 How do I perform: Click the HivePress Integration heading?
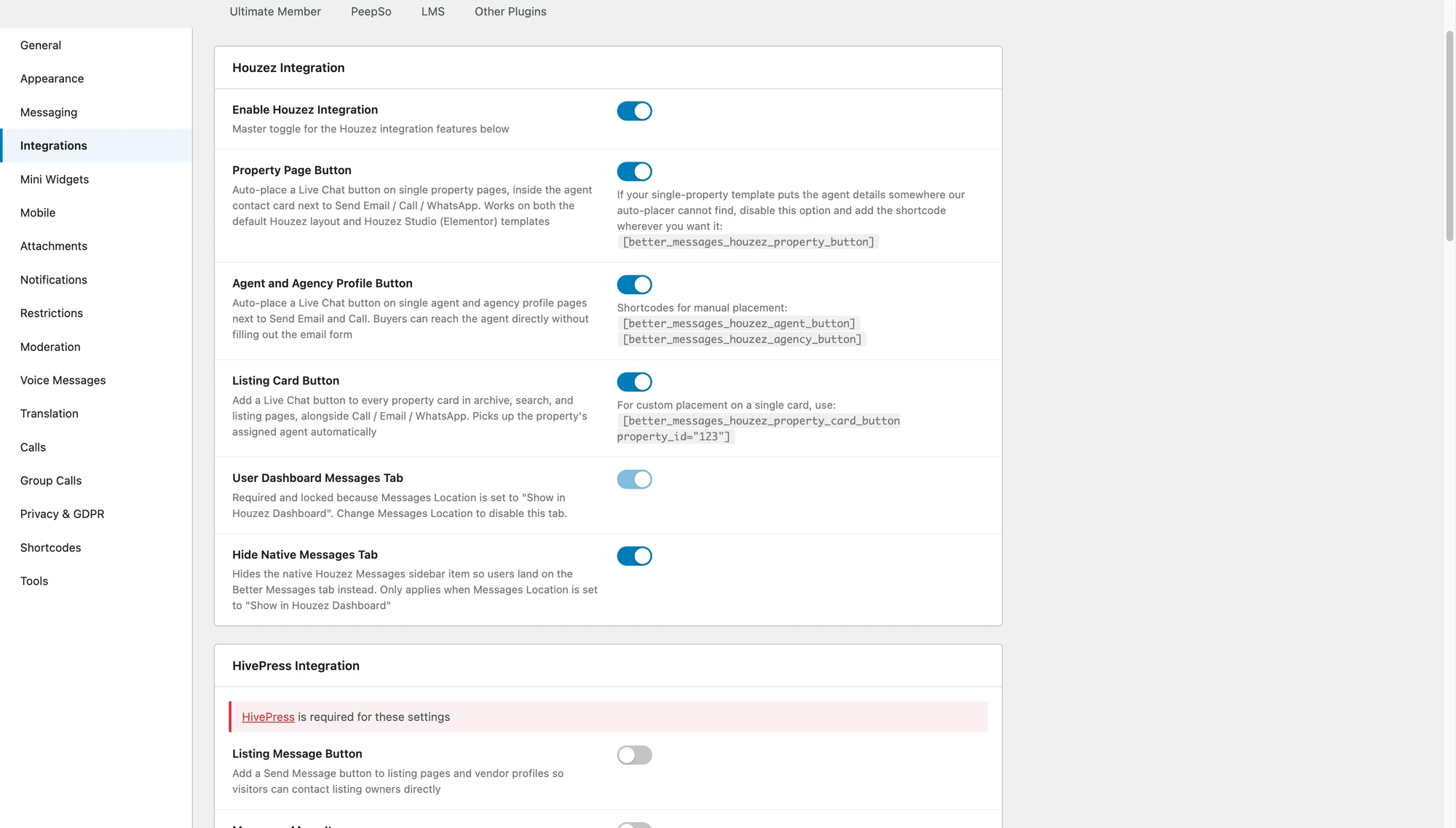click(296, 666)
